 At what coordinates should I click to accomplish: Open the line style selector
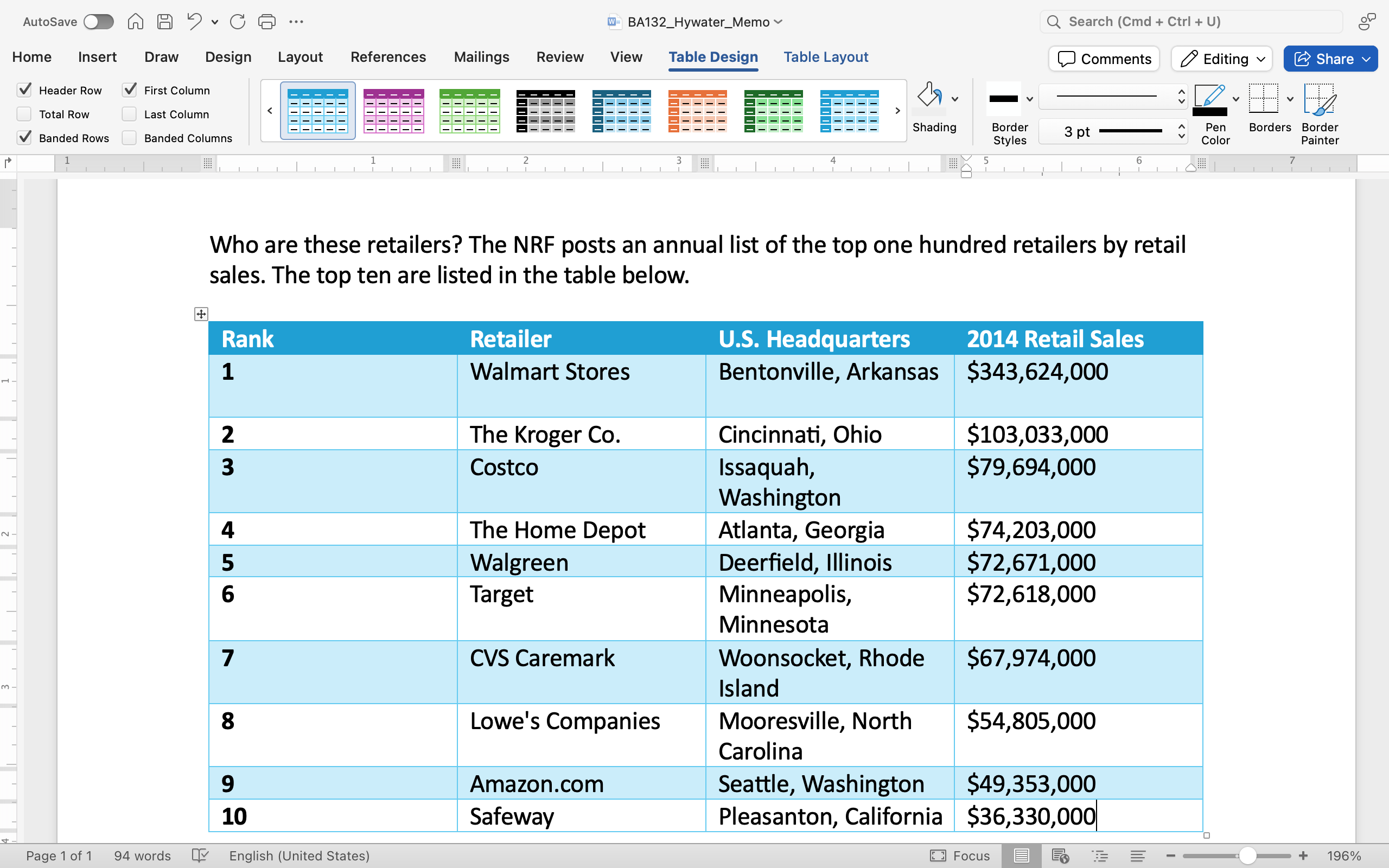coord(1113,96)
